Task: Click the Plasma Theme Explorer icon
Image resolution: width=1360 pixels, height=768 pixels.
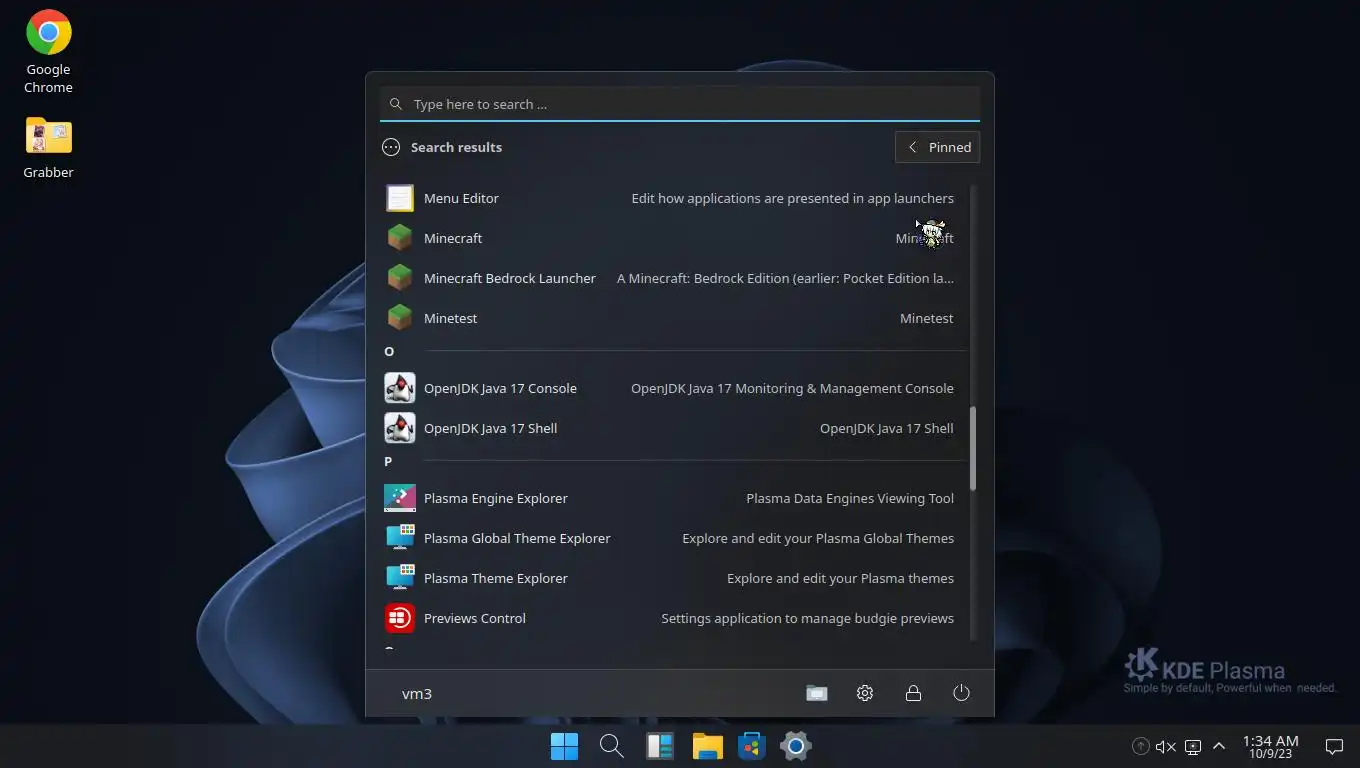Action: click(400, 578)
